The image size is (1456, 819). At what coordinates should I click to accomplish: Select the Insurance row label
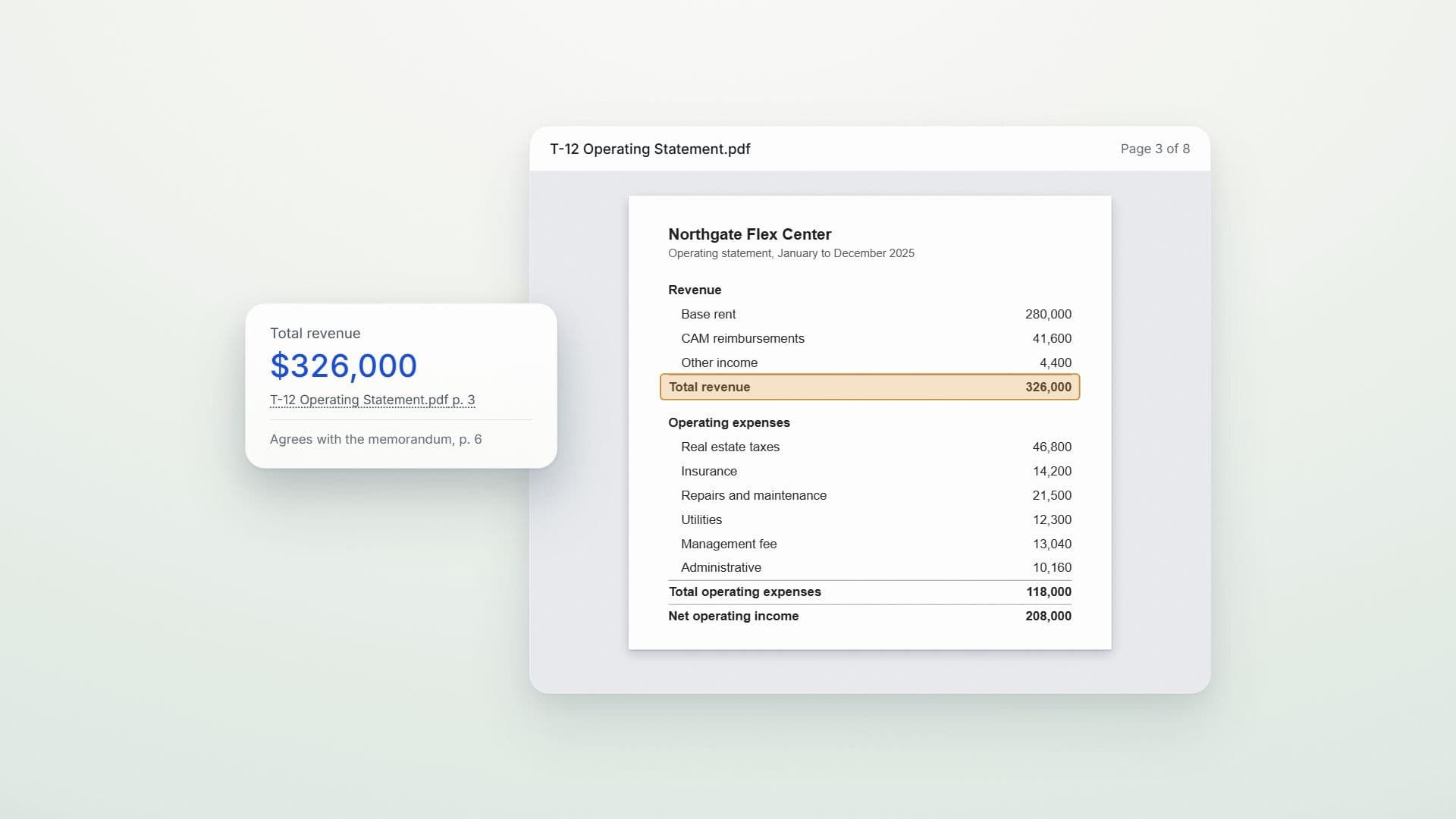click(709, 471)
